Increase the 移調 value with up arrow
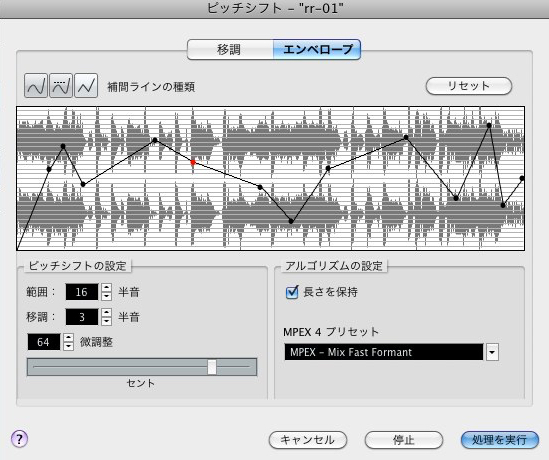 [x=106, y=313]
